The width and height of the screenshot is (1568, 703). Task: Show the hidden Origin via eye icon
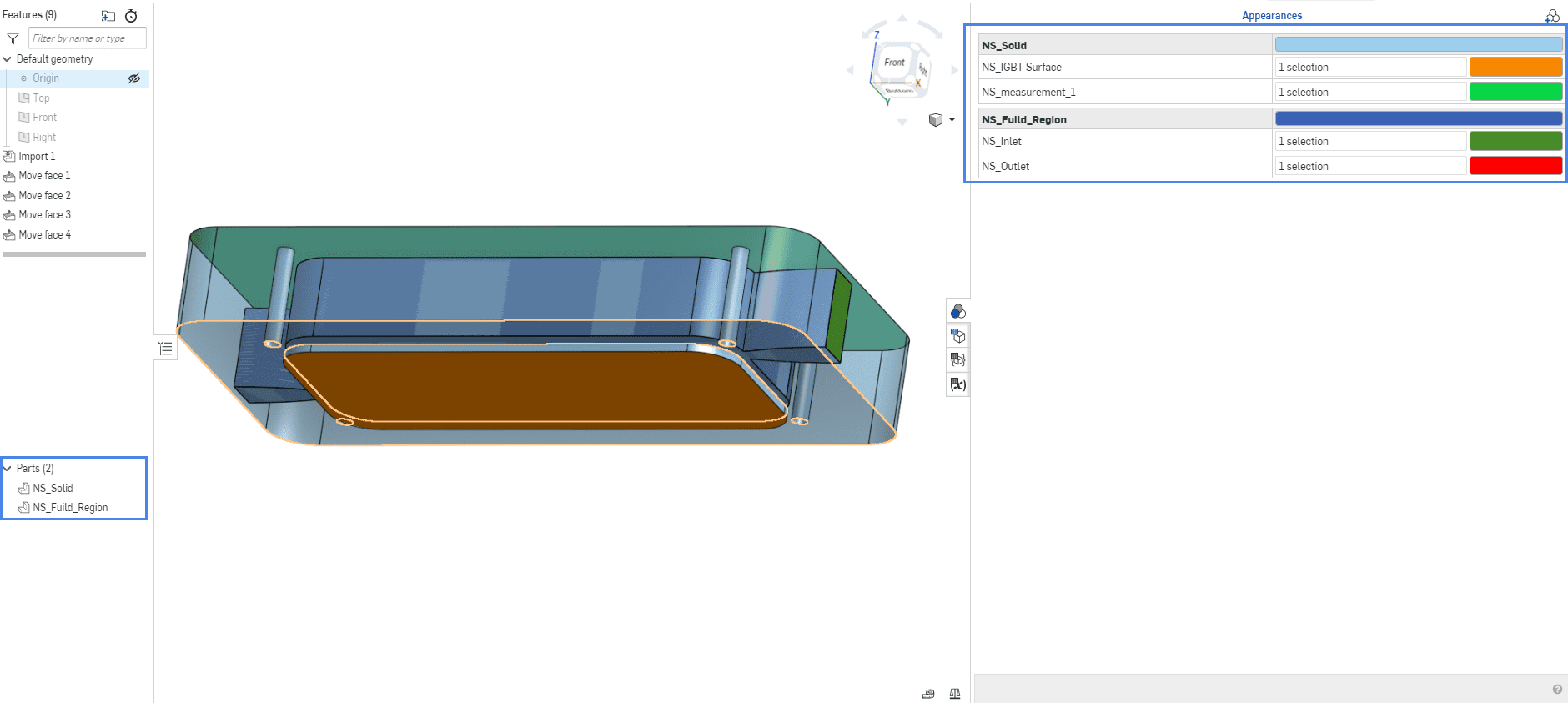pos(133,78)
